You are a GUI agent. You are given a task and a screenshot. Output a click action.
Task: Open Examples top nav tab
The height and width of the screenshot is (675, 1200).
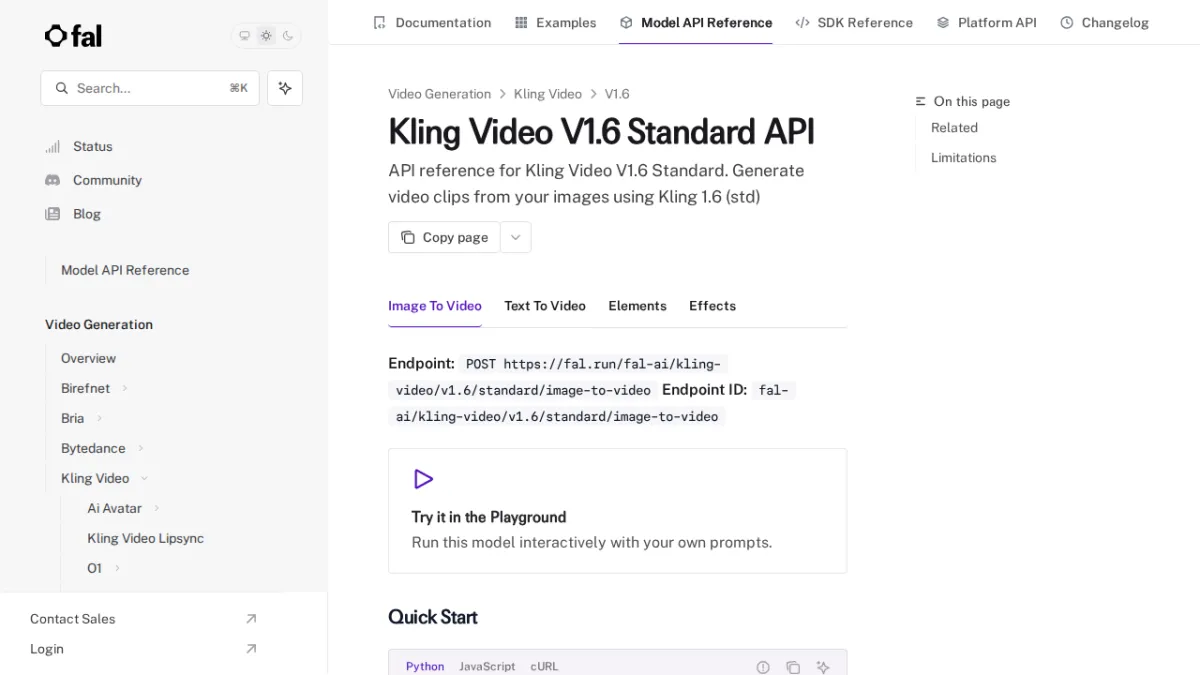(x=555, y=22)
